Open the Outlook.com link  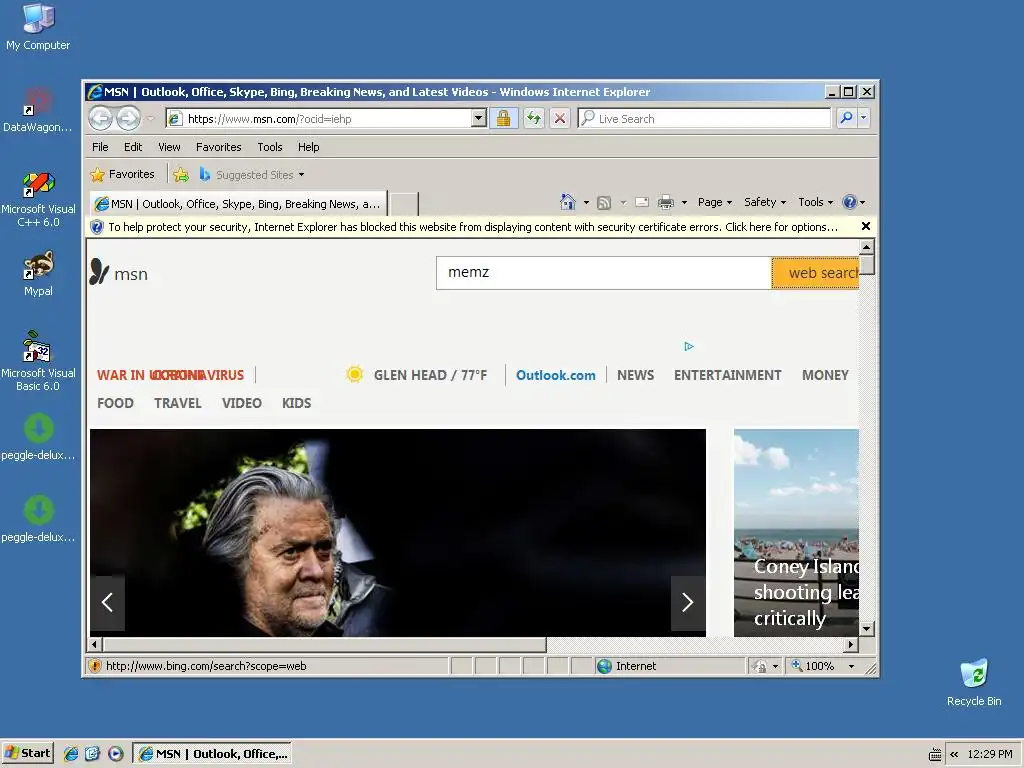tap(555, 375)
